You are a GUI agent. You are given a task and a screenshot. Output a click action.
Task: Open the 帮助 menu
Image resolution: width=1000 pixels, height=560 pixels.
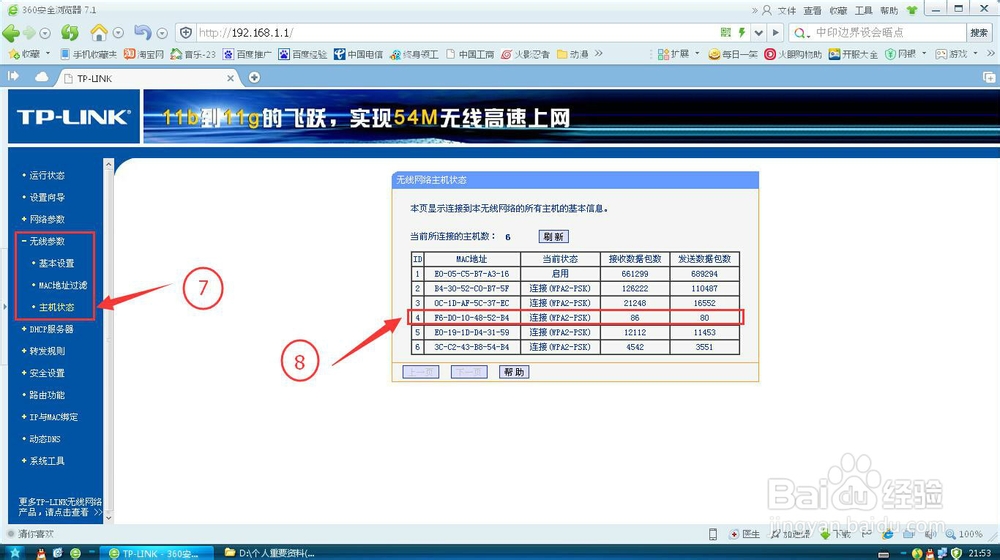point(888,10)
